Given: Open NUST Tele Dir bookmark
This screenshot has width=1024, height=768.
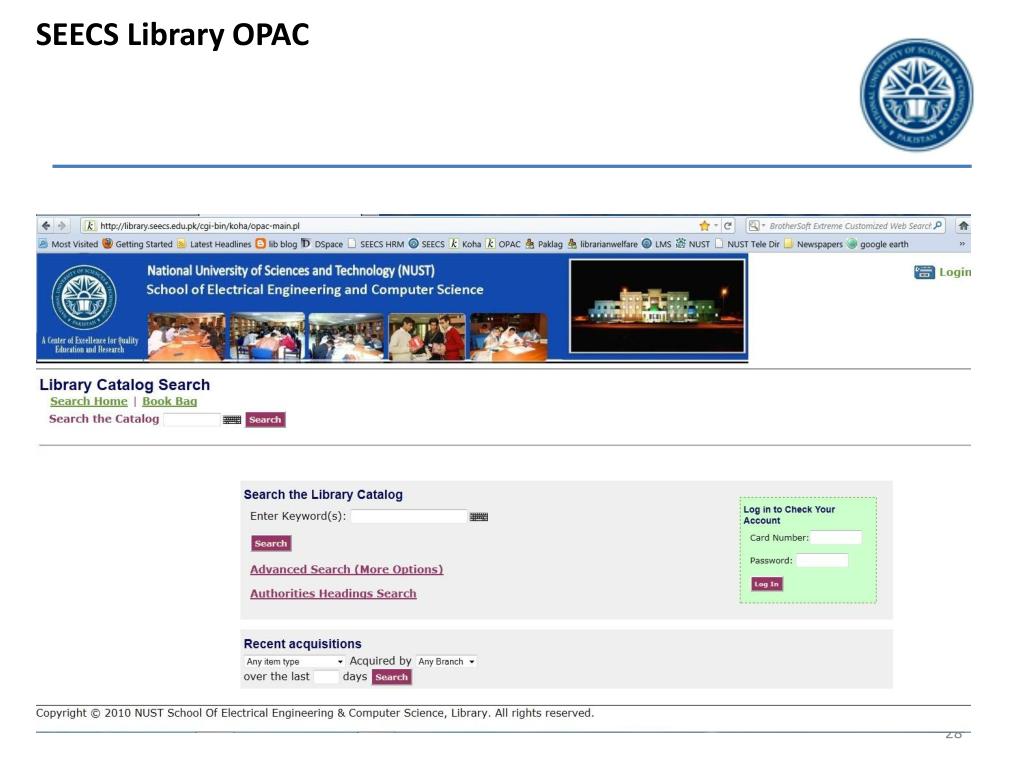Looking at the screenshot, I should (x=747, y=244).
